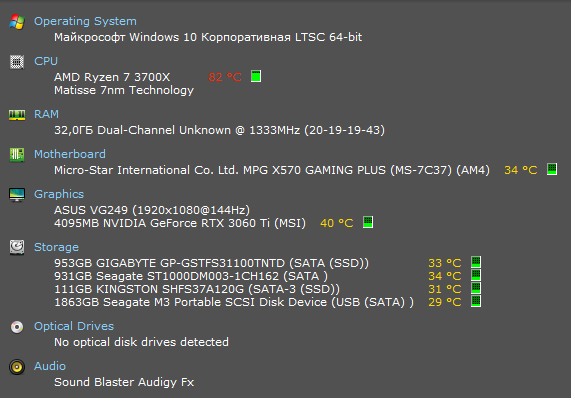Open the Storage section heading

point(56,247)
